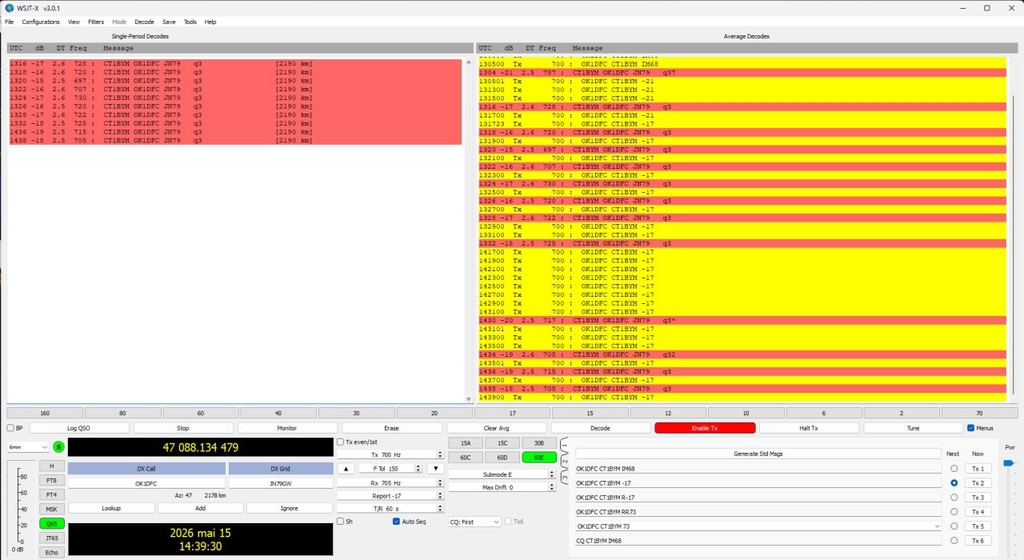Choose the 15C submode button
The height and width of the screenshot is (560, 1024).
click(x=502, y=443)
